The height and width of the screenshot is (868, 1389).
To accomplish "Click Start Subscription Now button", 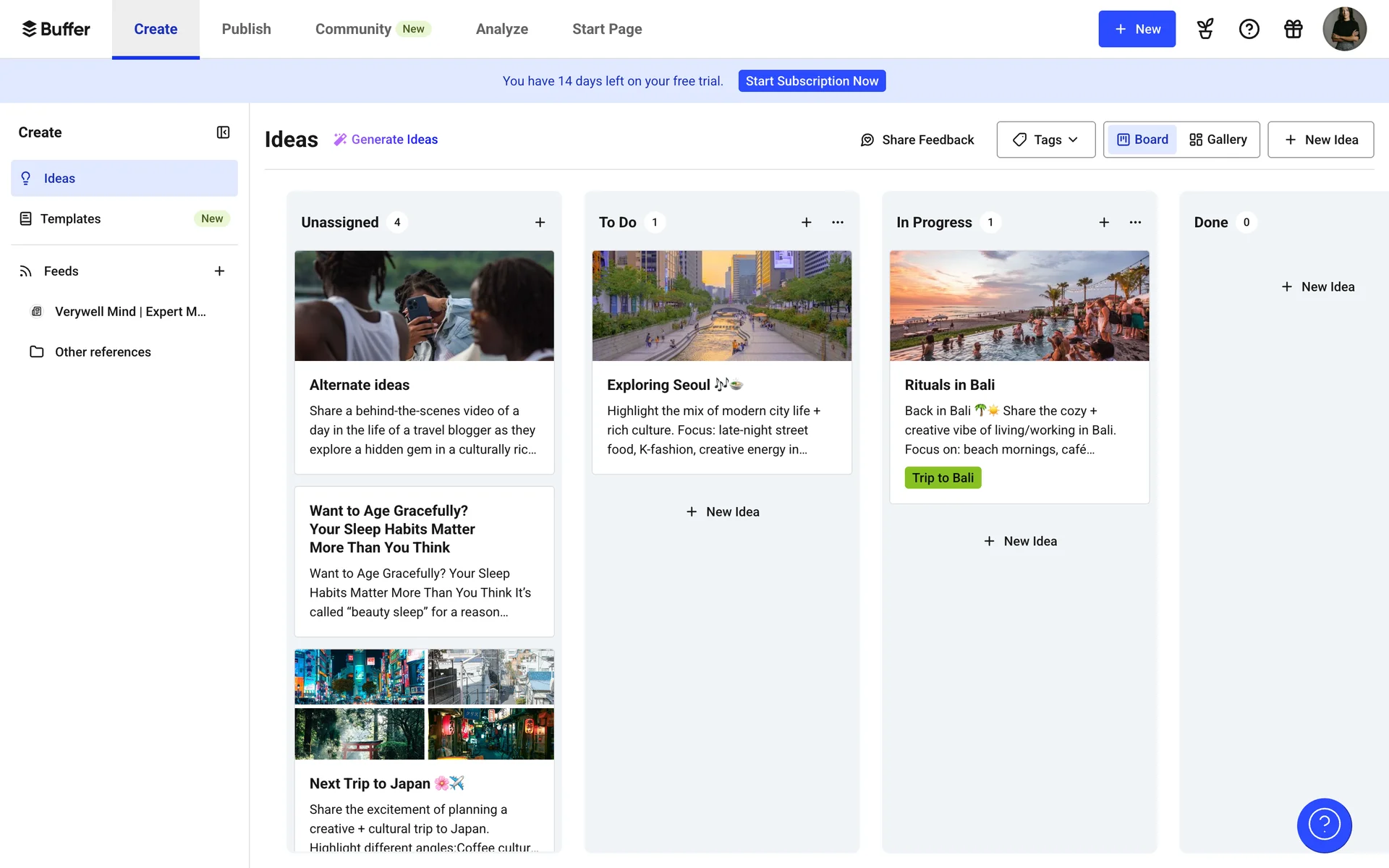I will (x=812, y=81).
